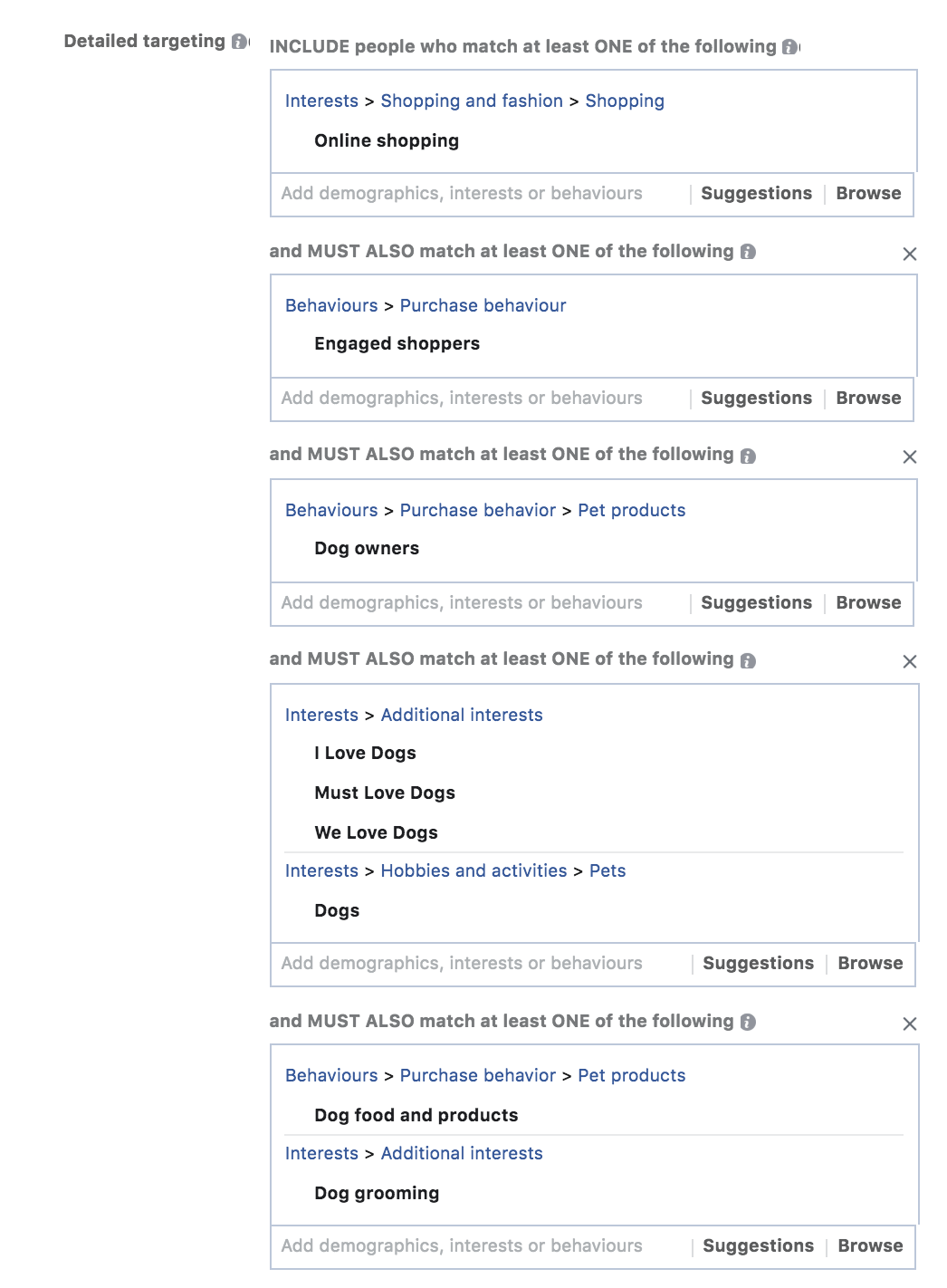Viewport: 947px width, 1288px height.
Task: Open info tooltip beside Detailed targeting label
Action: [x=239, y=41]
